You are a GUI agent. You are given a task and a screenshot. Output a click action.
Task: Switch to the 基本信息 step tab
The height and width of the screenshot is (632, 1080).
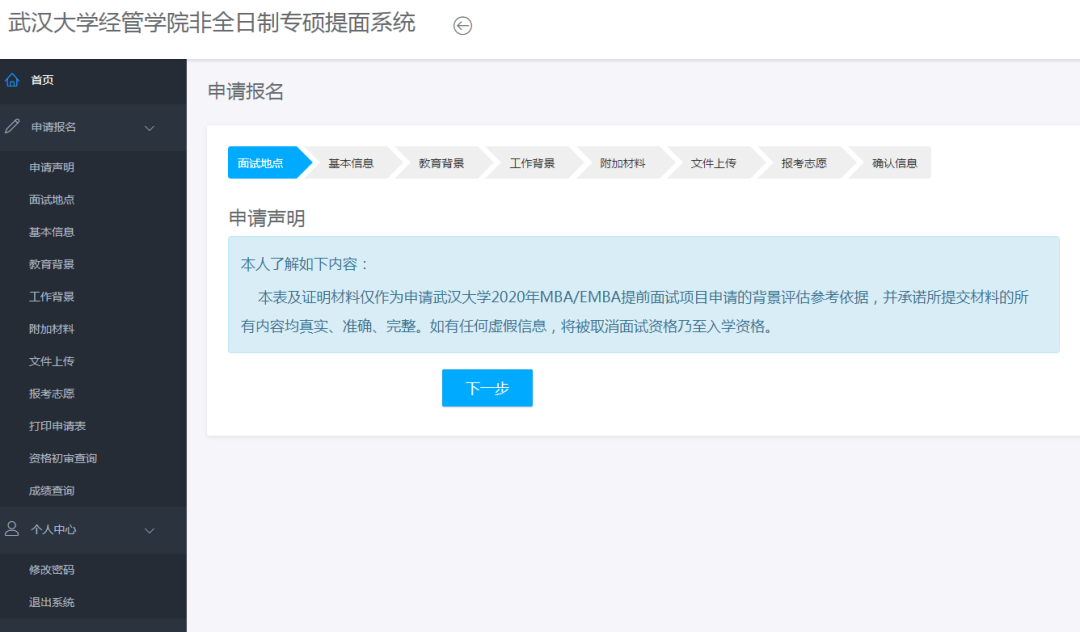coord(351,163)
